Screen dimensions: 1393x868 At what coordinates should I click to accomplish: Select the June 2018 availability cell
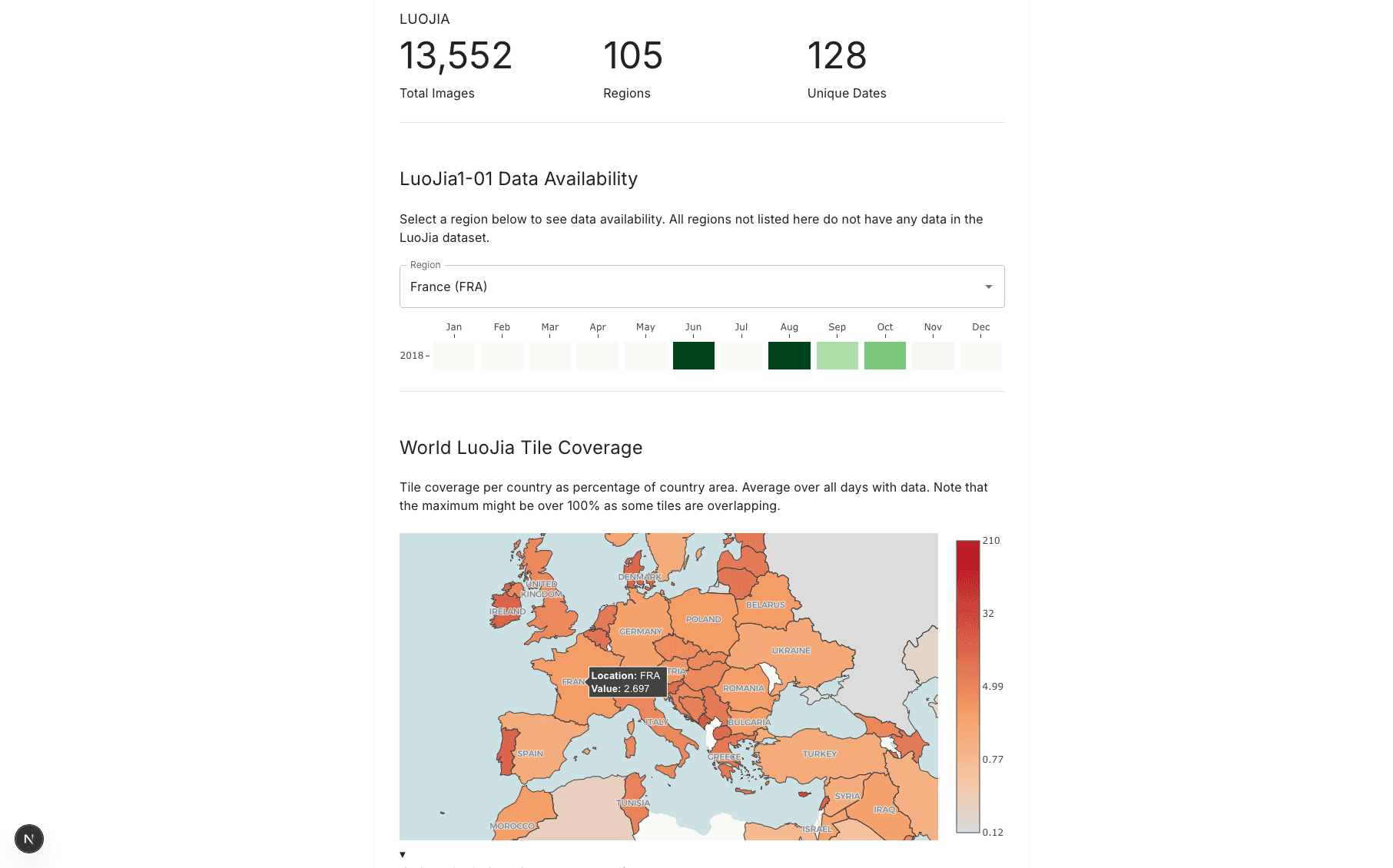click(693, 356)
